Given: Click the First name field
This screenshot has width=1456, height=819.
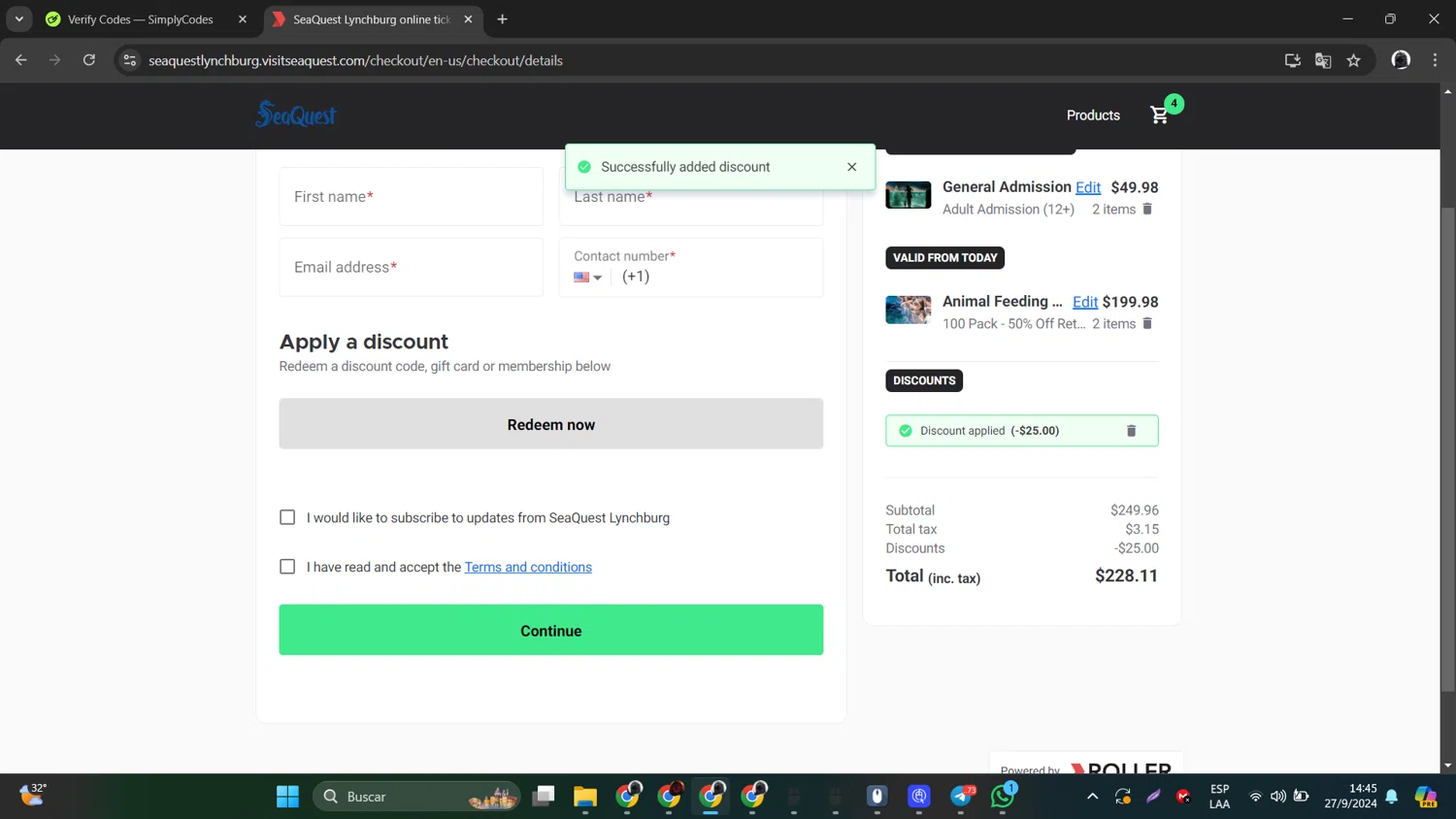Looking at the screenshot, I should [412, 197].
